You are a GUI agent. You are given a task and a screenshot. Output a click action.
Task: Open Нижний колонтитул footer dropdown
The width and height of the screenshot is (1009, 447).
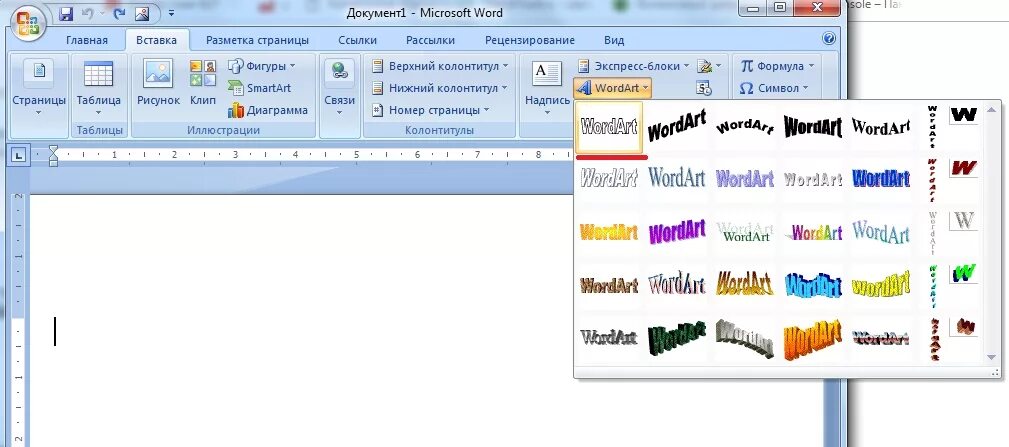coord(440,88)
